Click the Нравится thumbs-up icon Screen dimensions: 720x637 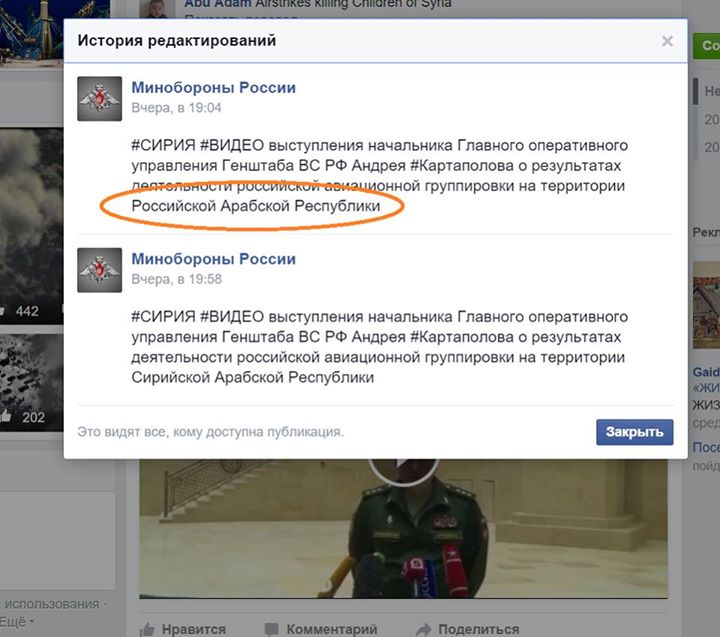(147, 629)
